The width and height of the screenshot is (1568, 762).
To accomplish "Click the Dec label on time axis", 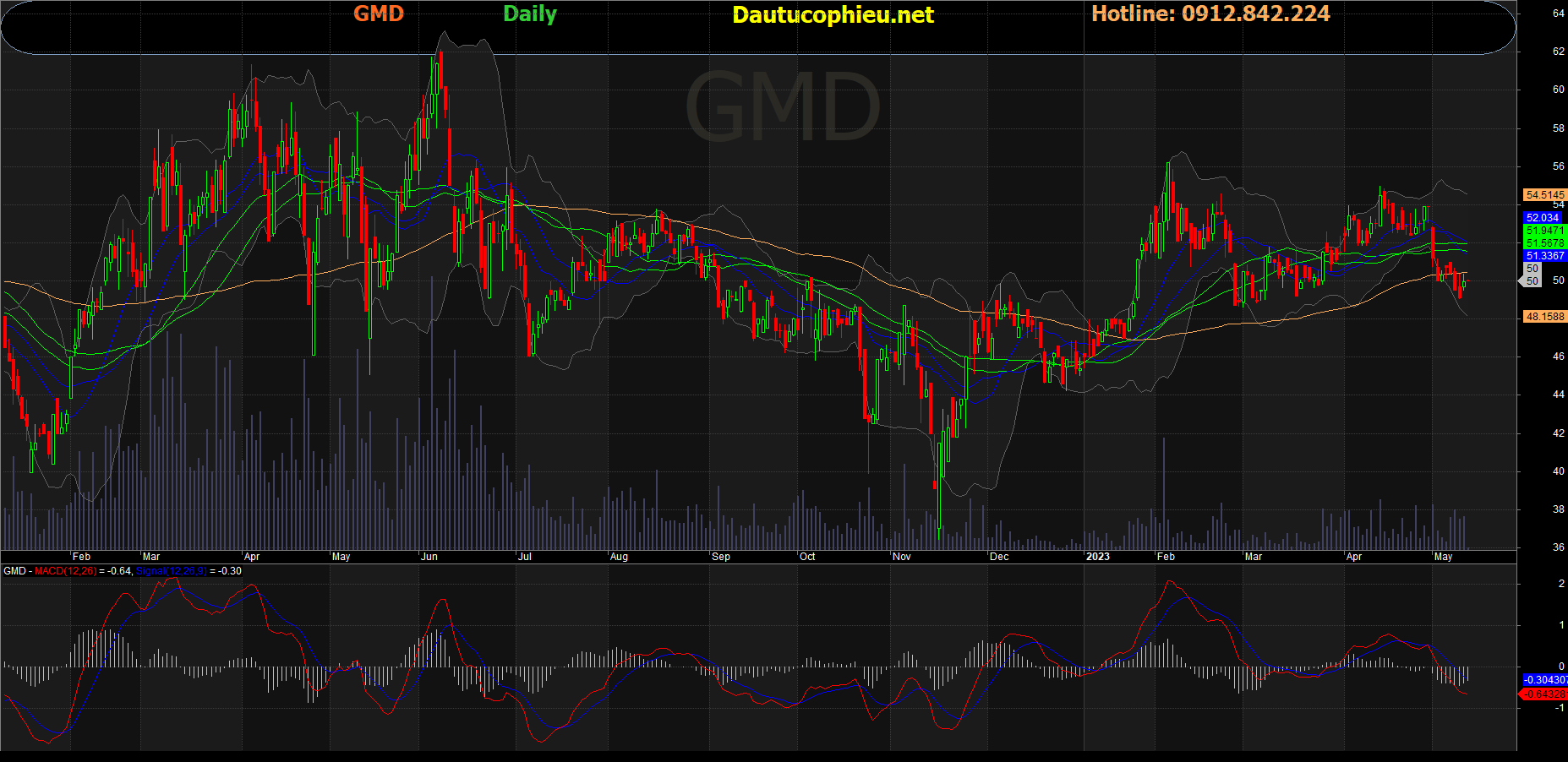I will (x=999, y=557).
